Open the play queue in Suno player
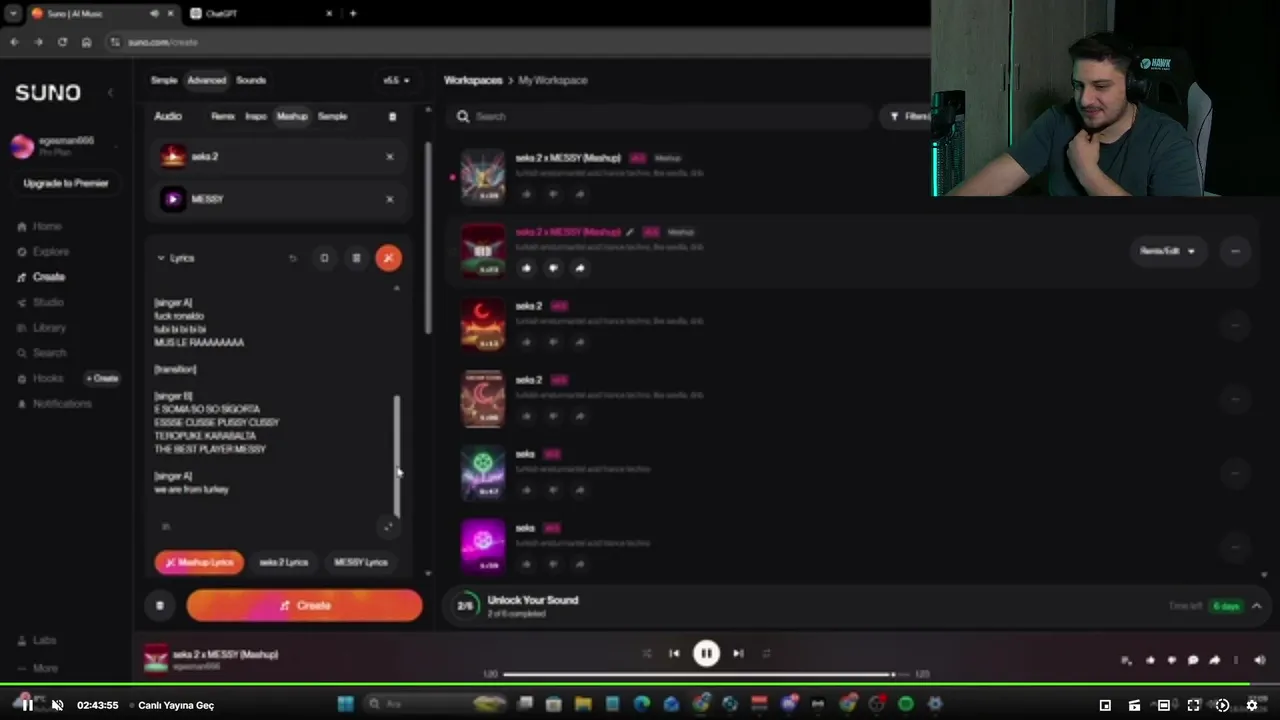The image size is (1280, 720). 1126,660
